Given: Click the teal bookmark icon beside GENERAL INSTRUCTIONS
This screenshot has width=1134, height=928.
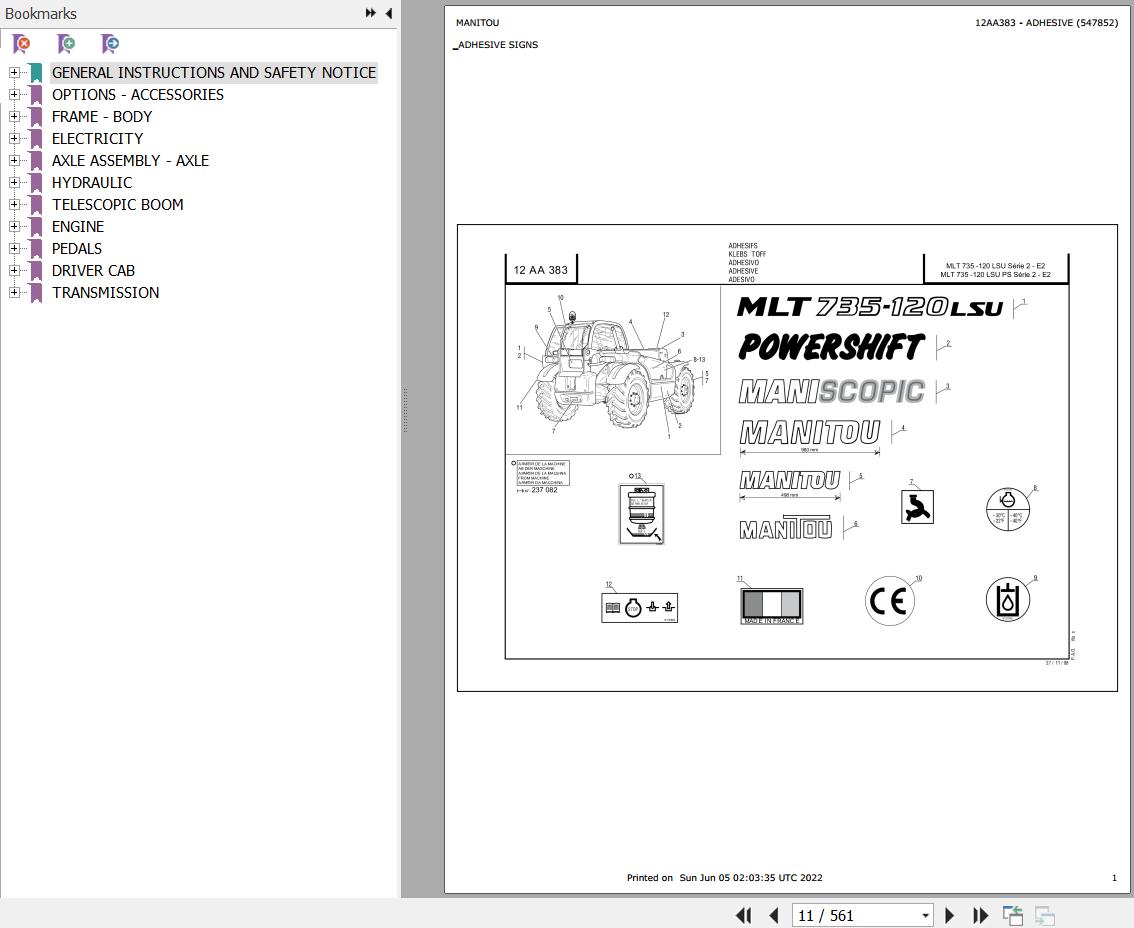Looking at the screenshot, I should (x=35, y=72).
